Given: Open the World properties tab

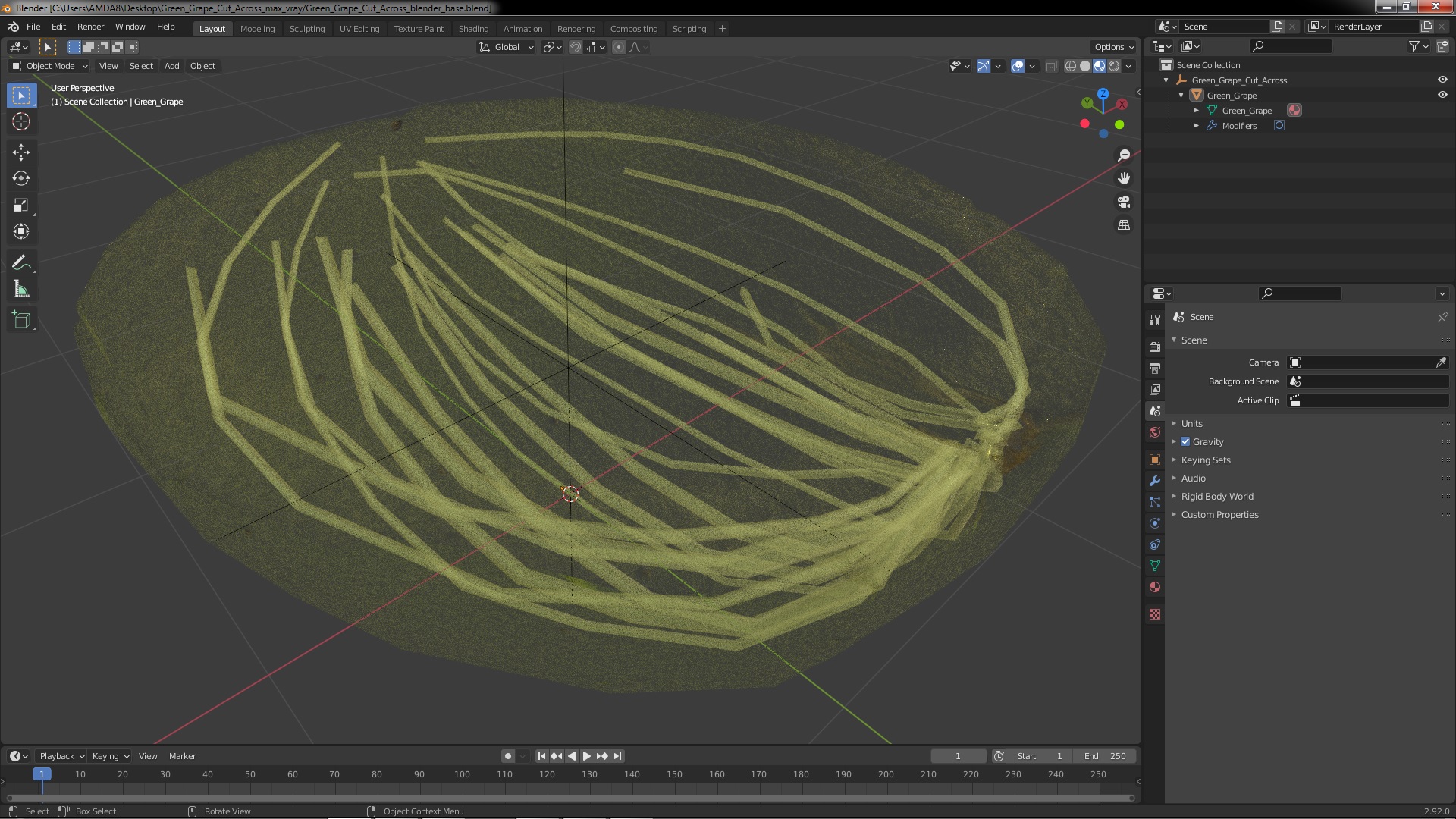Looking at the screenshot, I should tap(1155, 432).
